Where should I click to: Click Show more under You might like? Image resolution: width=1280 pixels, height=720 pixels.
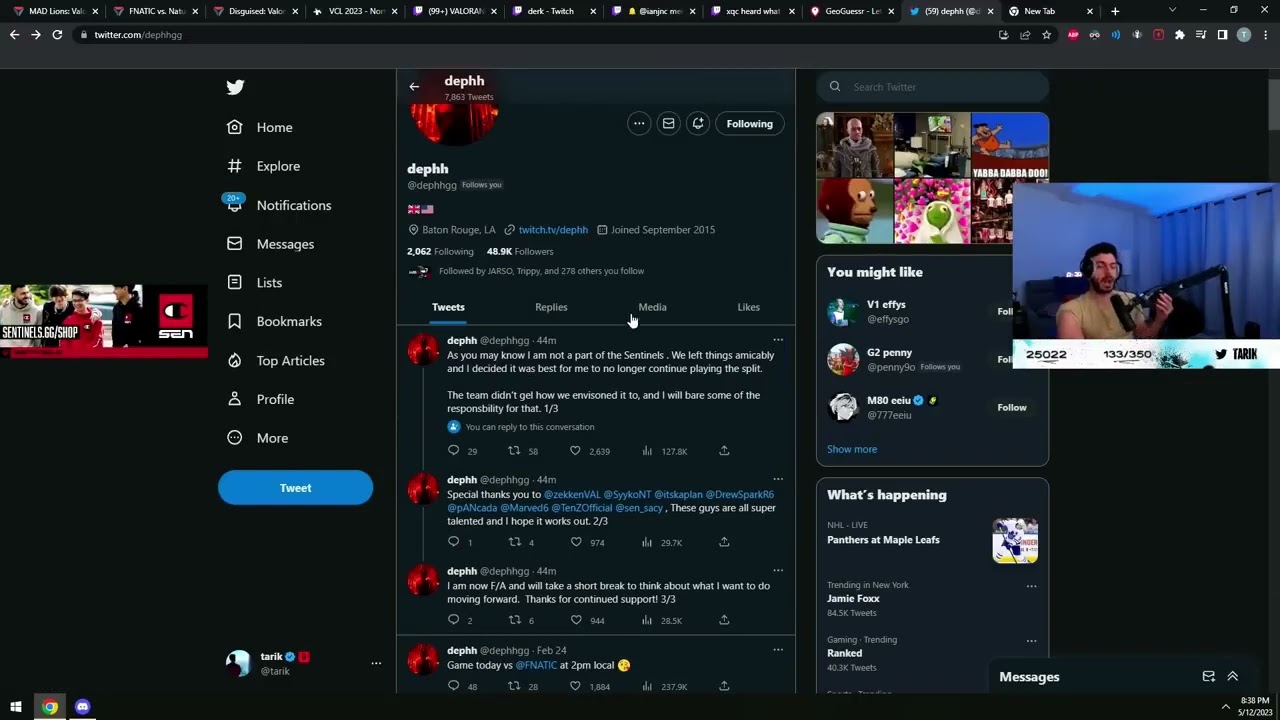pyautogui.click(x=852, y=449)
